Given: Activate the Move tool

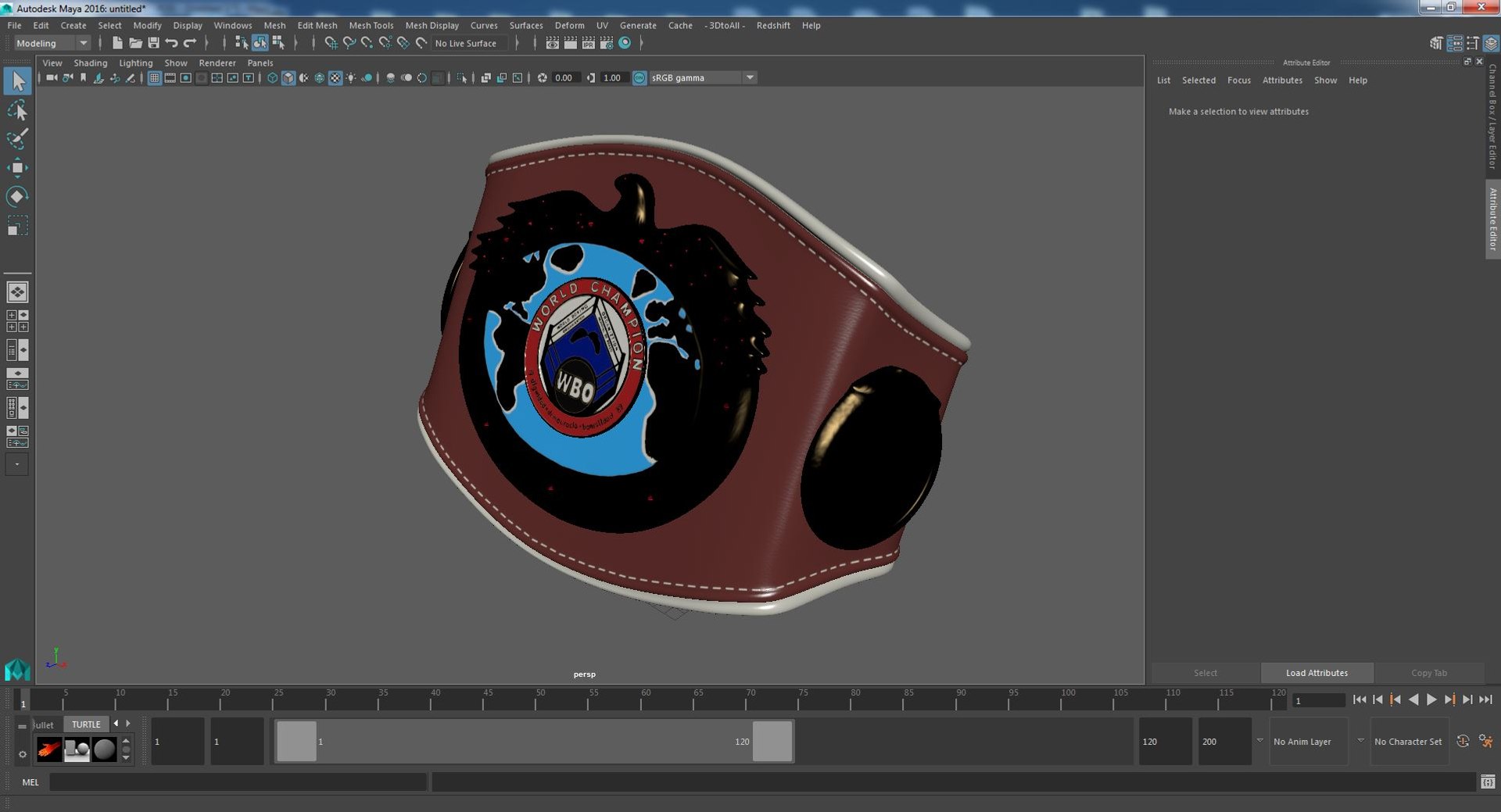Looking at the screenshot, I should coord(17,167).
